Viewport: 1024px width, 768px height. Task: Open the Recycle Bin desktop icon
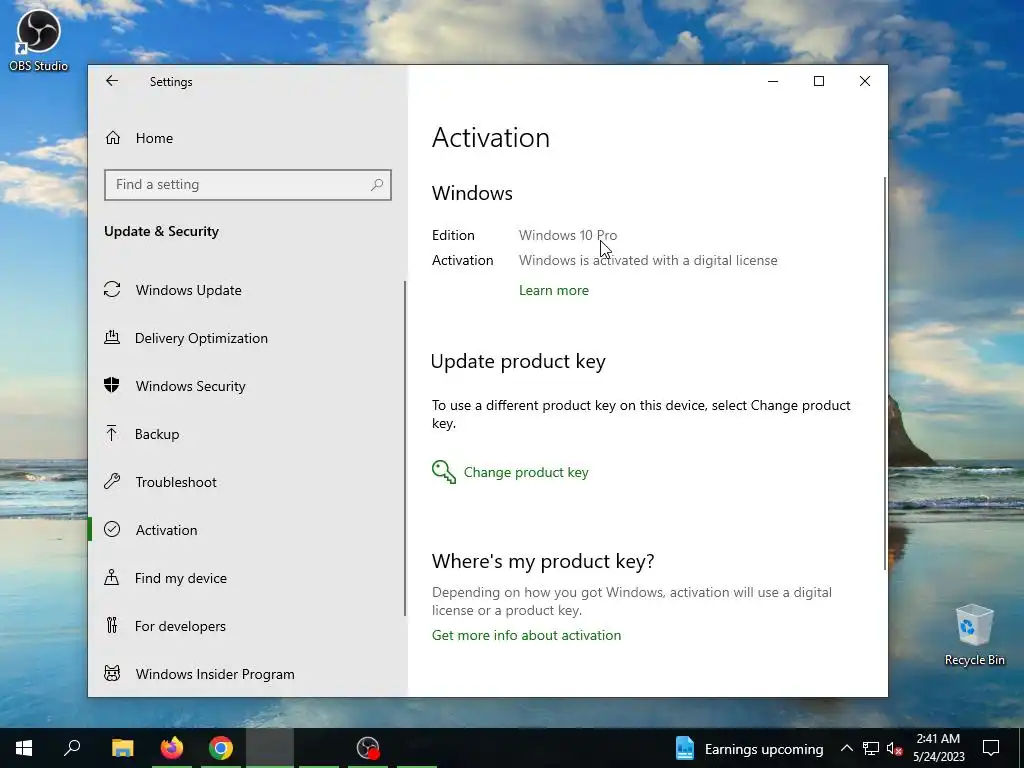point(974,635)
